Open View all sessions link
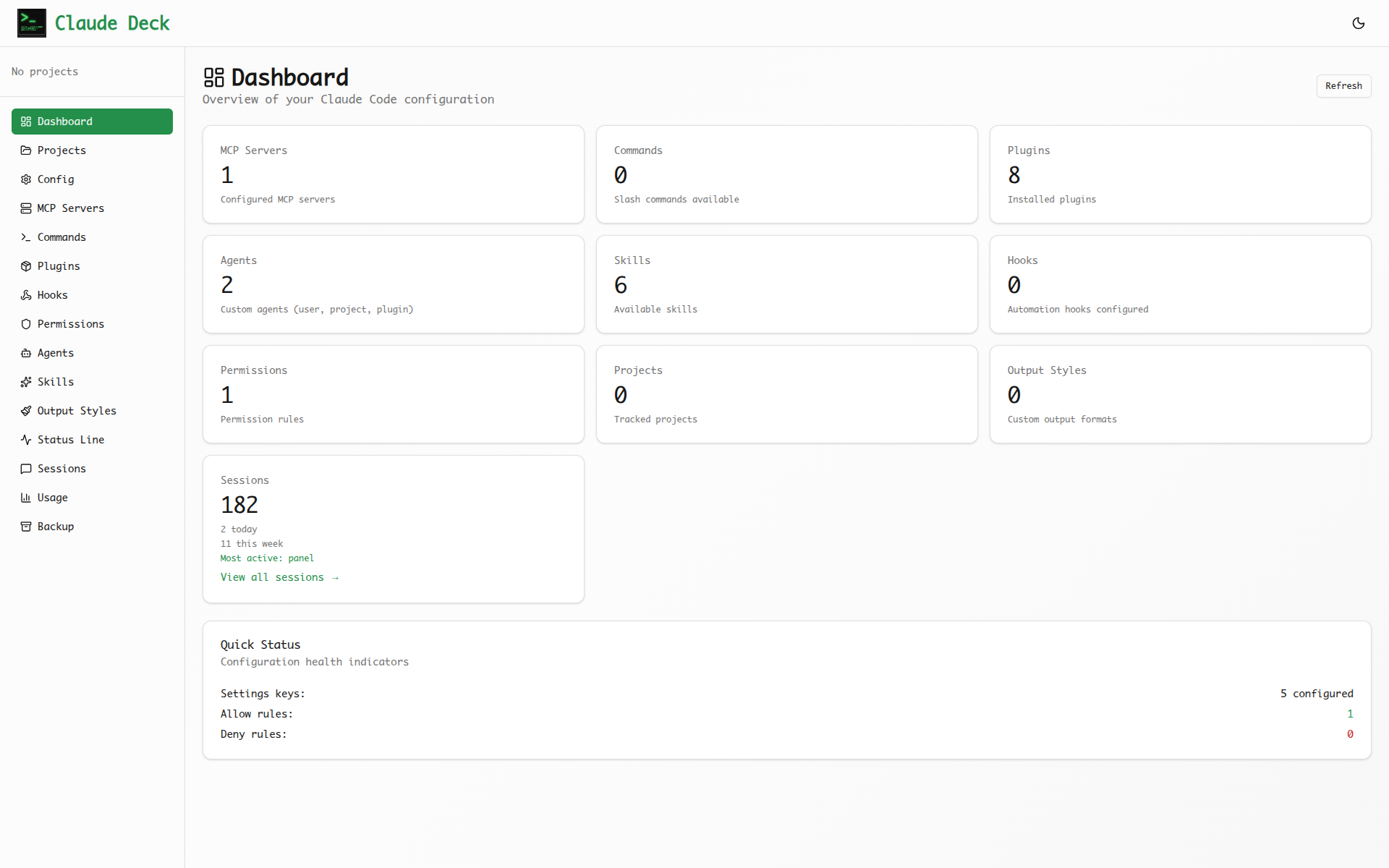Viewport: 1389px width, 868px height. [x=279, y=577]
